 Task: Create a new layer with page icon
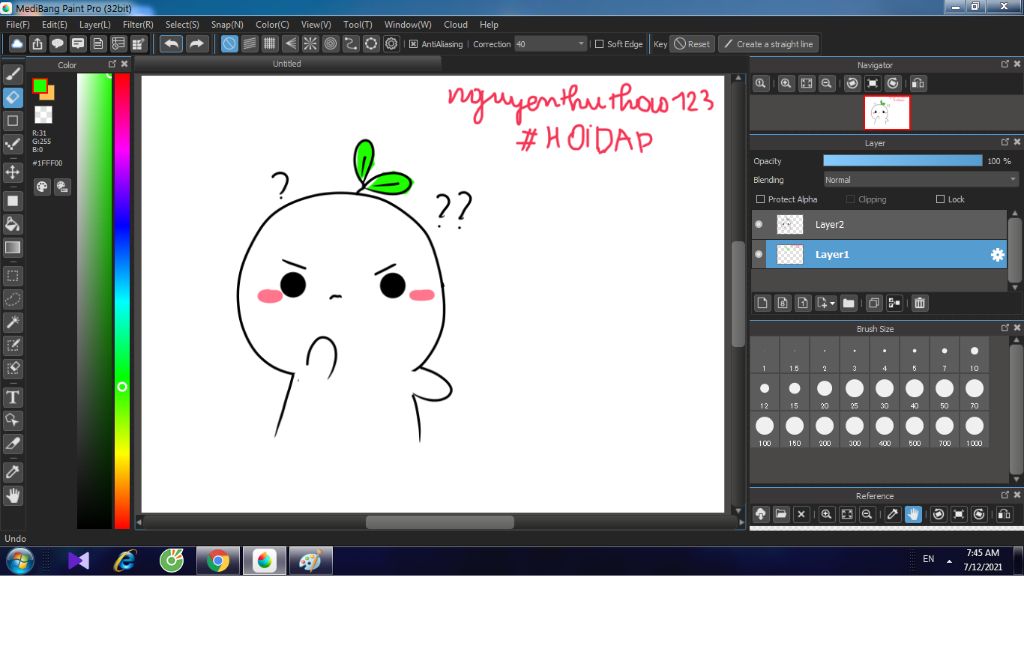tap(762, 303)
